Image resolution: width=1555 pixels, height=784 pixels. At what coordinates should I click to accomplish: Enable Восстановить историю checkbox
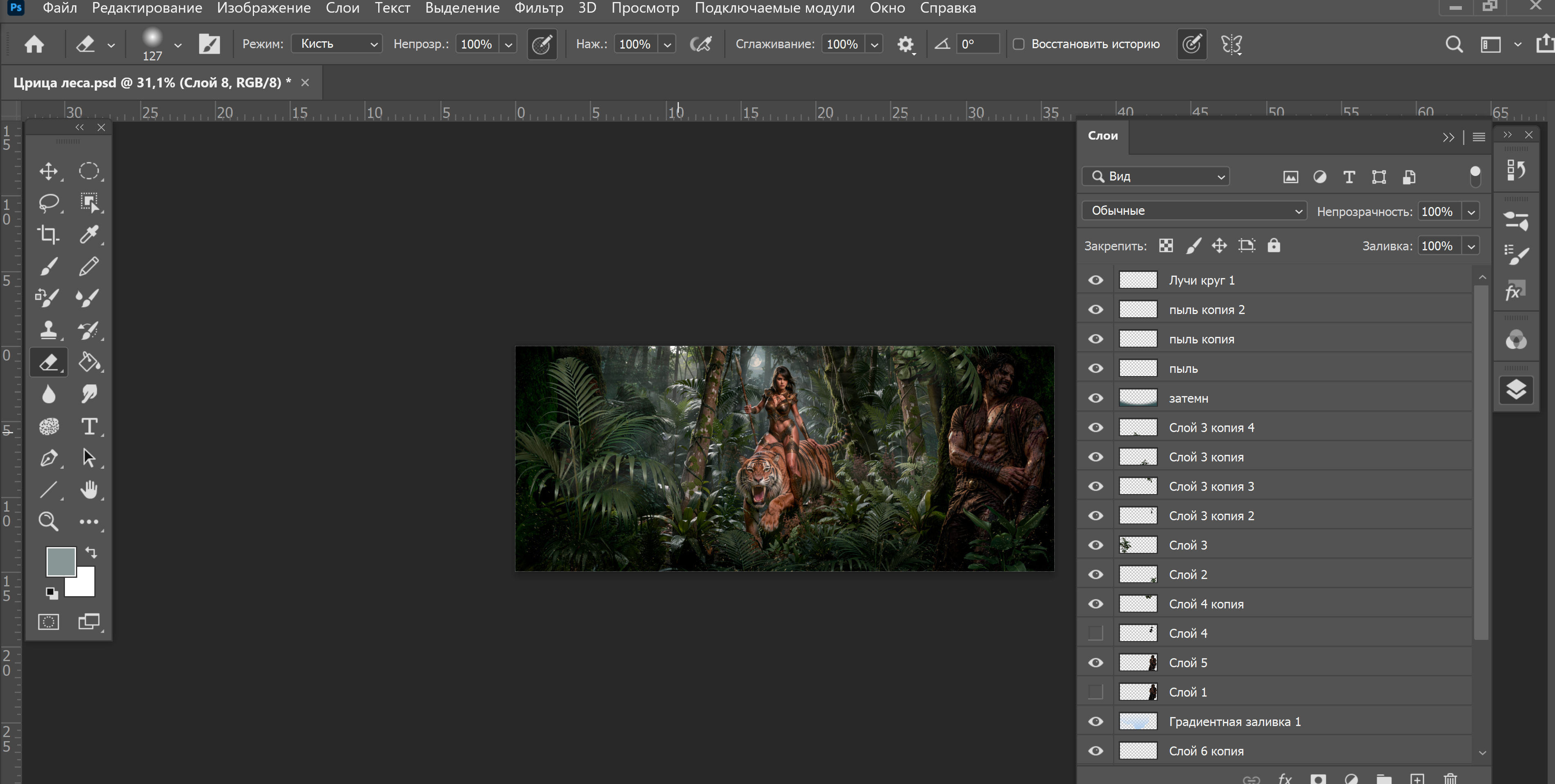(x=1018, y=44)
